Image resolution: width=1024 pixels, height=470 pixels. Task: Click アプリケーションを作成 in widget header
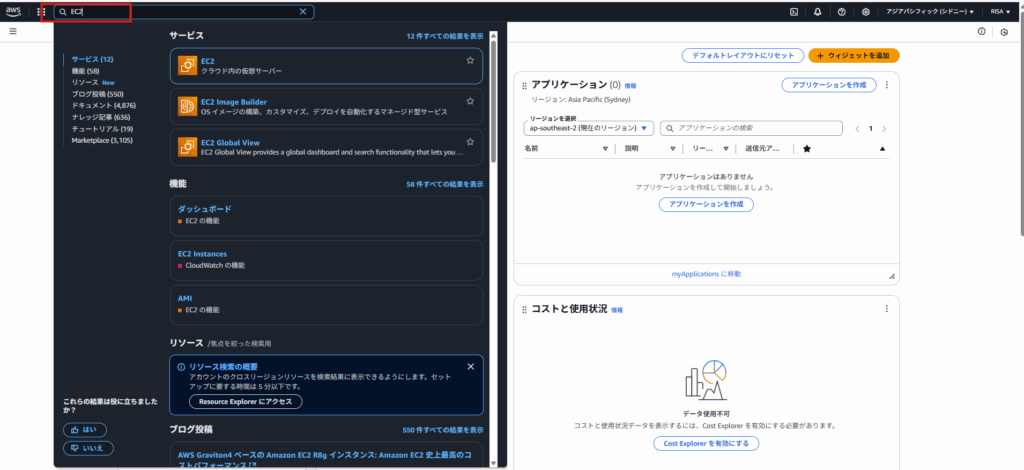829,85
